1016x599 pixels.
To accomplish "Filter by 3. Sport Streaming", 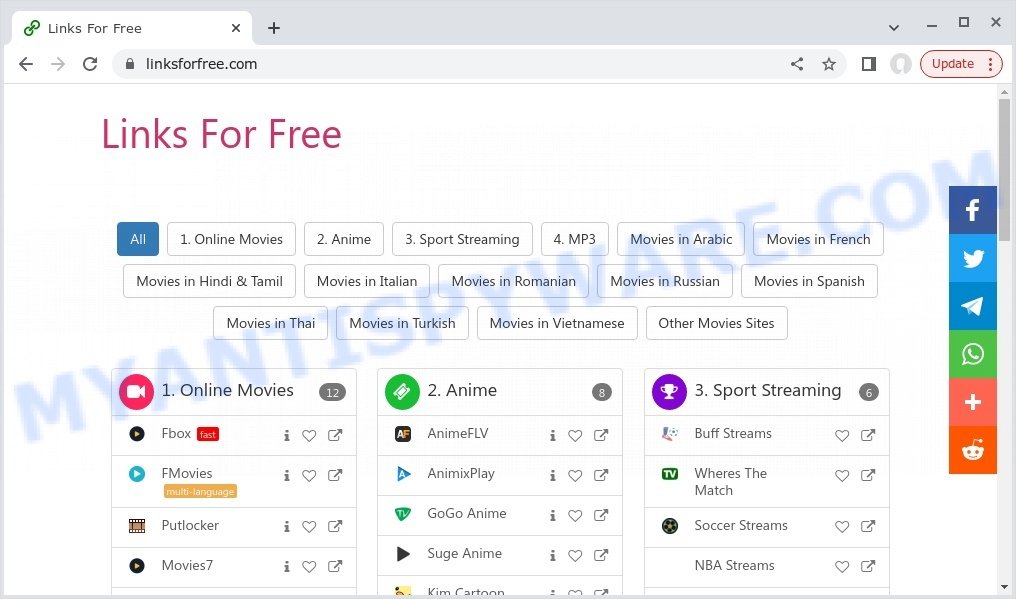I will tap(462, 239).
